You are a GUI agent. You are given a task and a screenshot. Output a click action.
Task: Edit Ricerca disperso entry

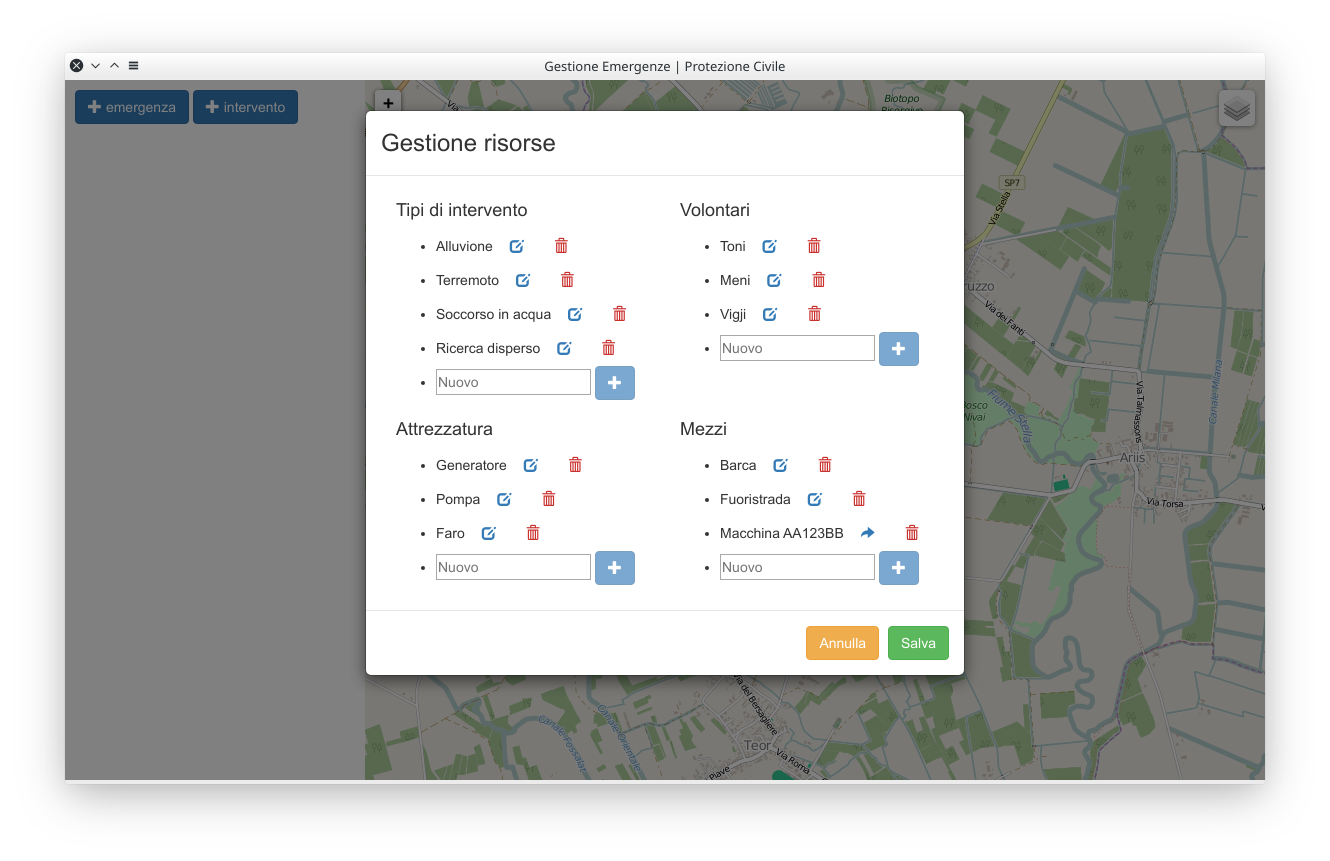pos(564,348)
